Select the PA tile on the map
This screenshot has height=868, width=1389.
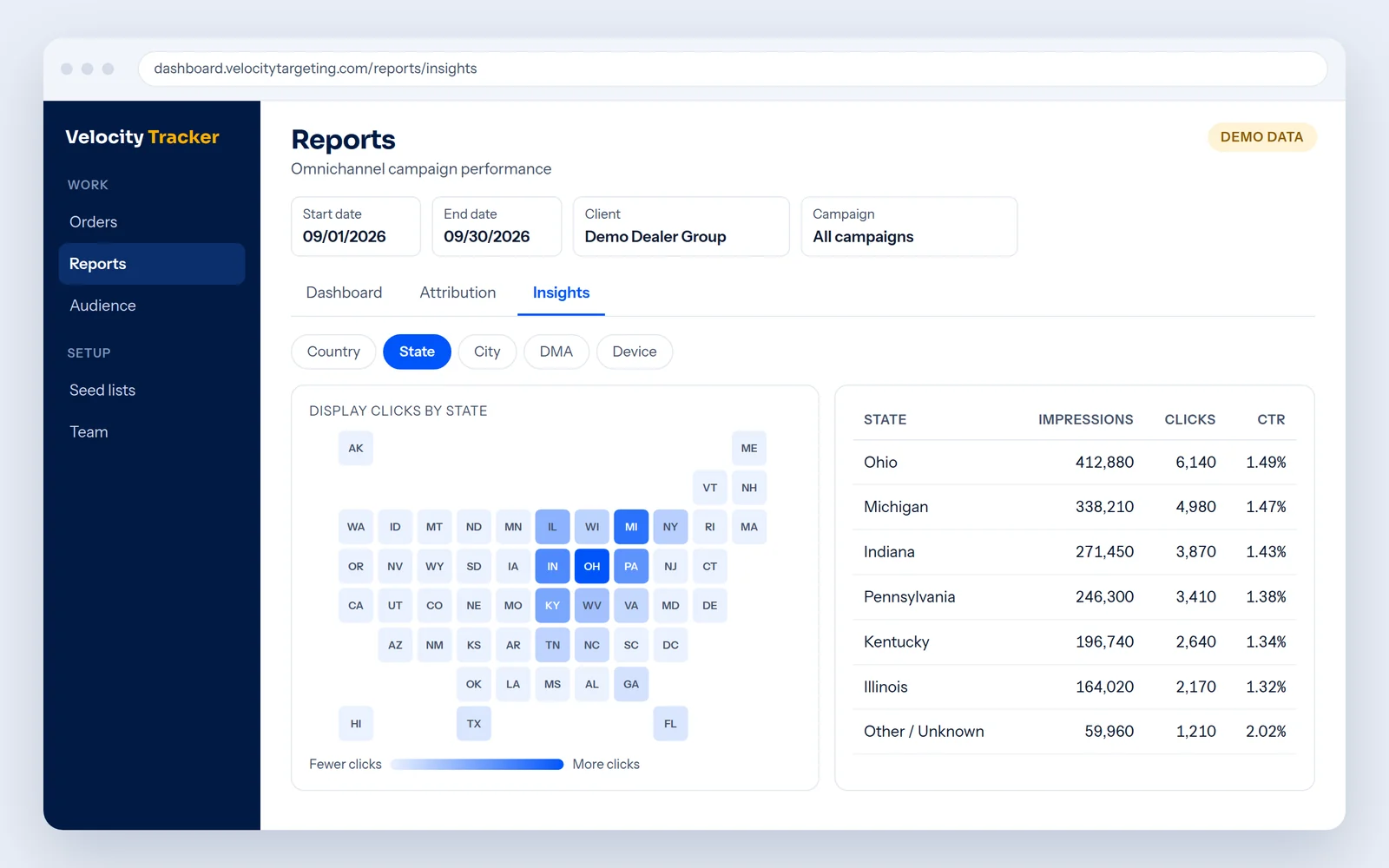pyautogui.click(x=631, y=567)
